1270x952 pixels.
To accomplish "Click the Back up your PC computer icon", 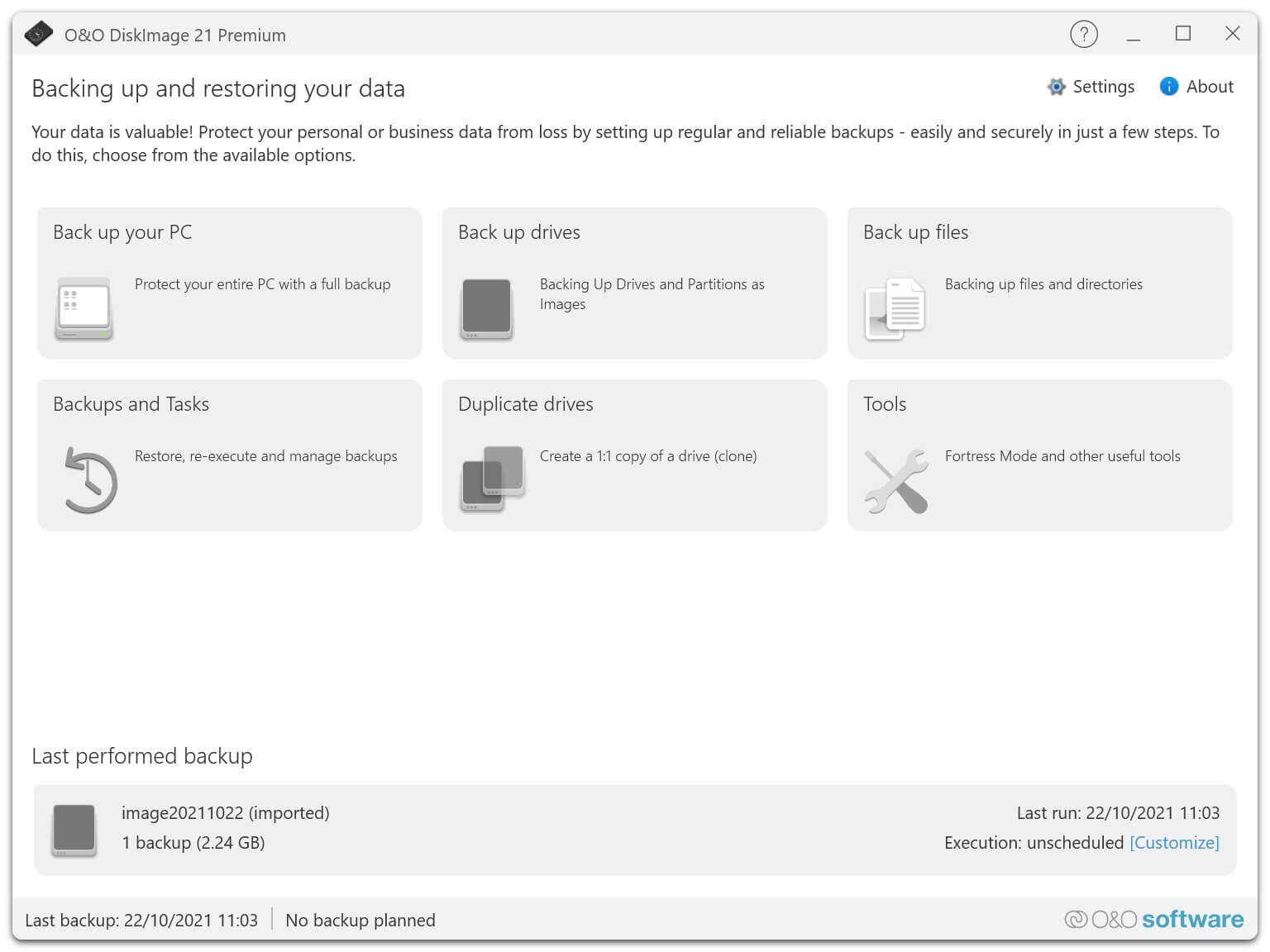I will (x=84, y=308).
